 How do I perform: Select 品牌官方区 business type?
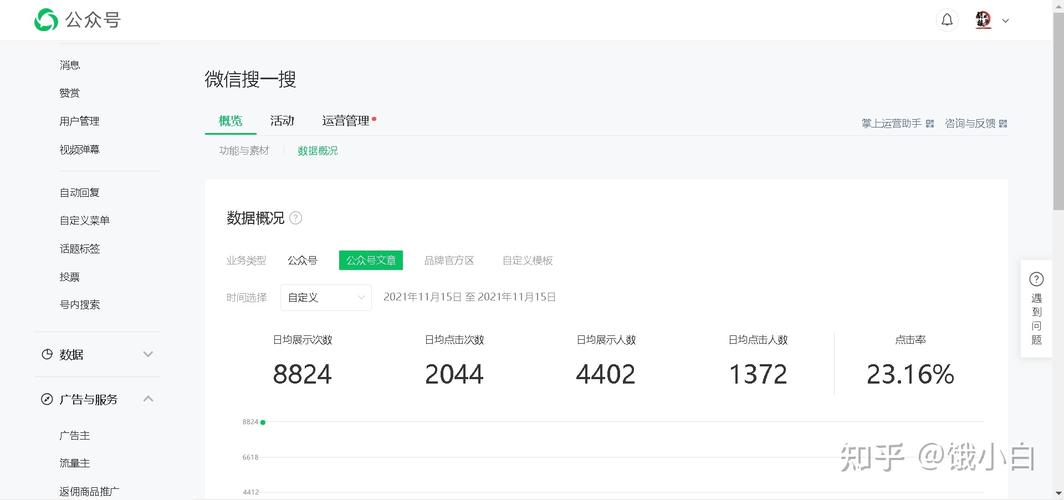(x=449, y=261)
